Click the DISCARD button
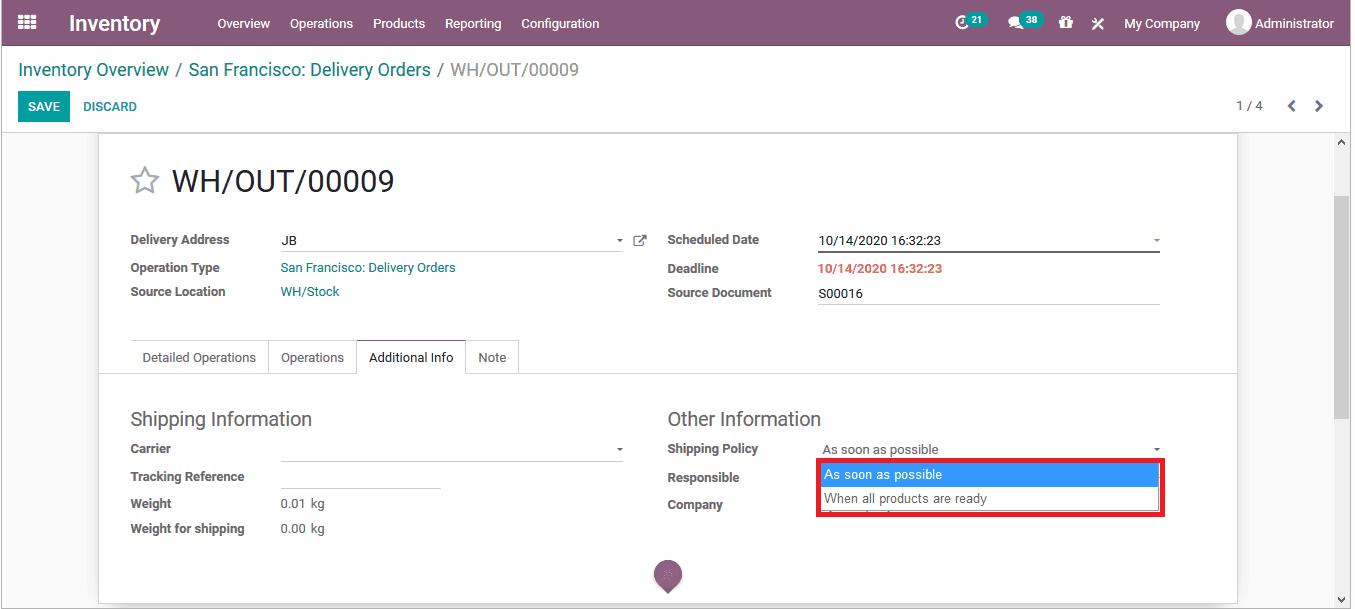This screenshot has width=1355, height=609. click(x=110, y=107)
